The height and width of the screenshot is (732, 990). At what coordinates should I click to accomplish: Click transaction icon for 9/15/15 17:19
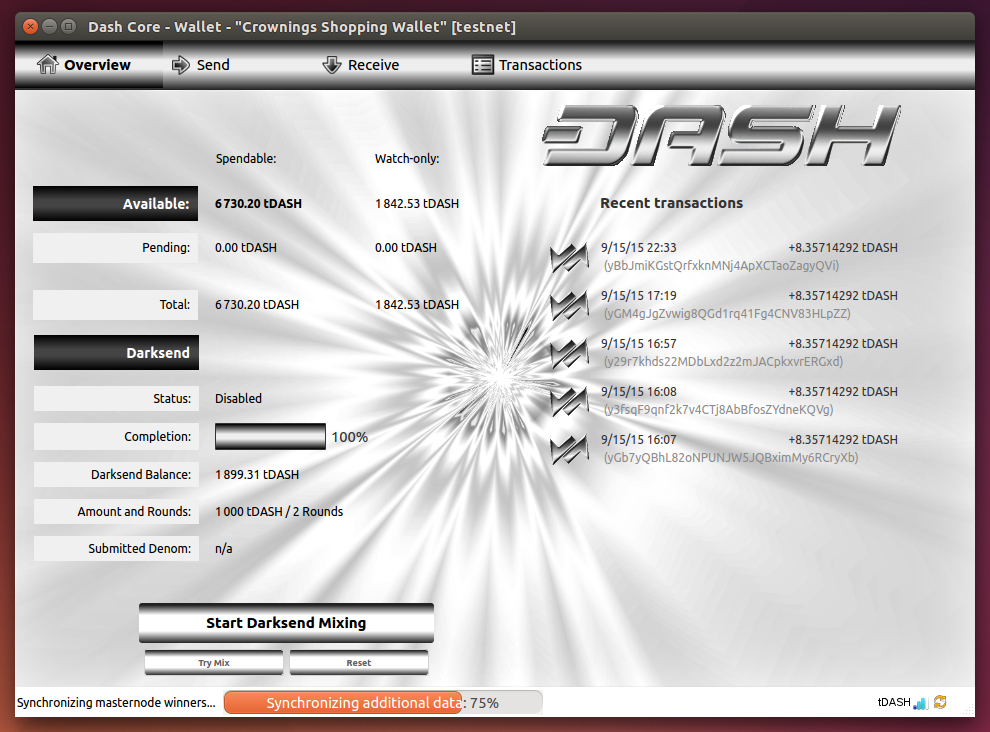click(x=570, y=305)
